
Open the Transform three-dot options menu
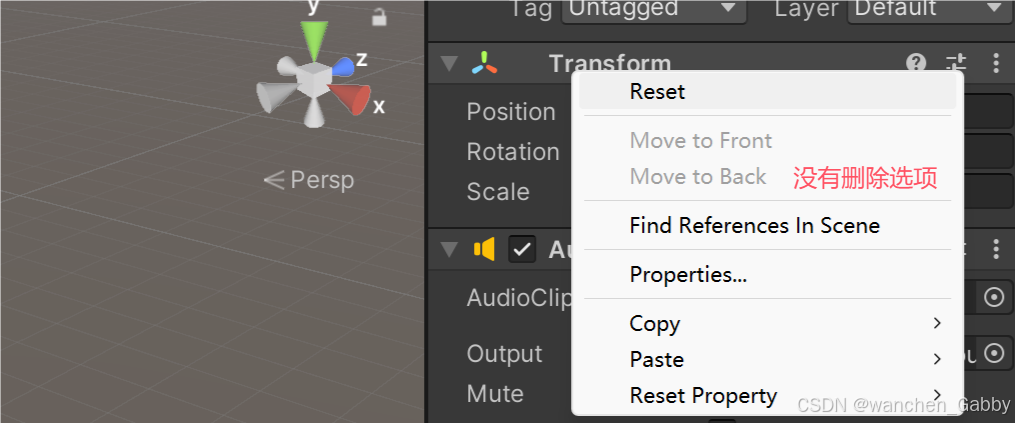click(x=995, y=63)
